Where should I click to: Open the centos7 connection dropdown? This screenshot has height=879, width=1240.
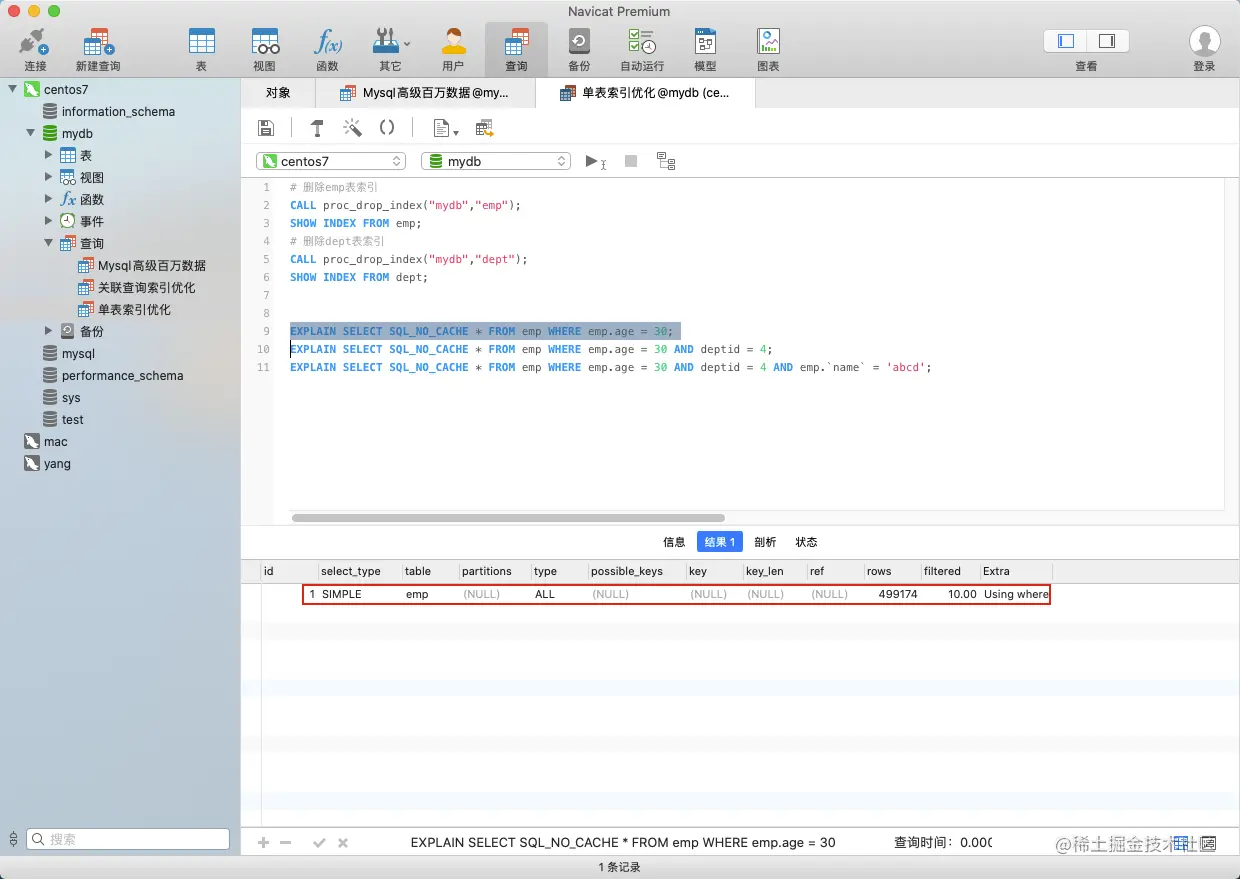pyautogui.click(x=331, y=161)
